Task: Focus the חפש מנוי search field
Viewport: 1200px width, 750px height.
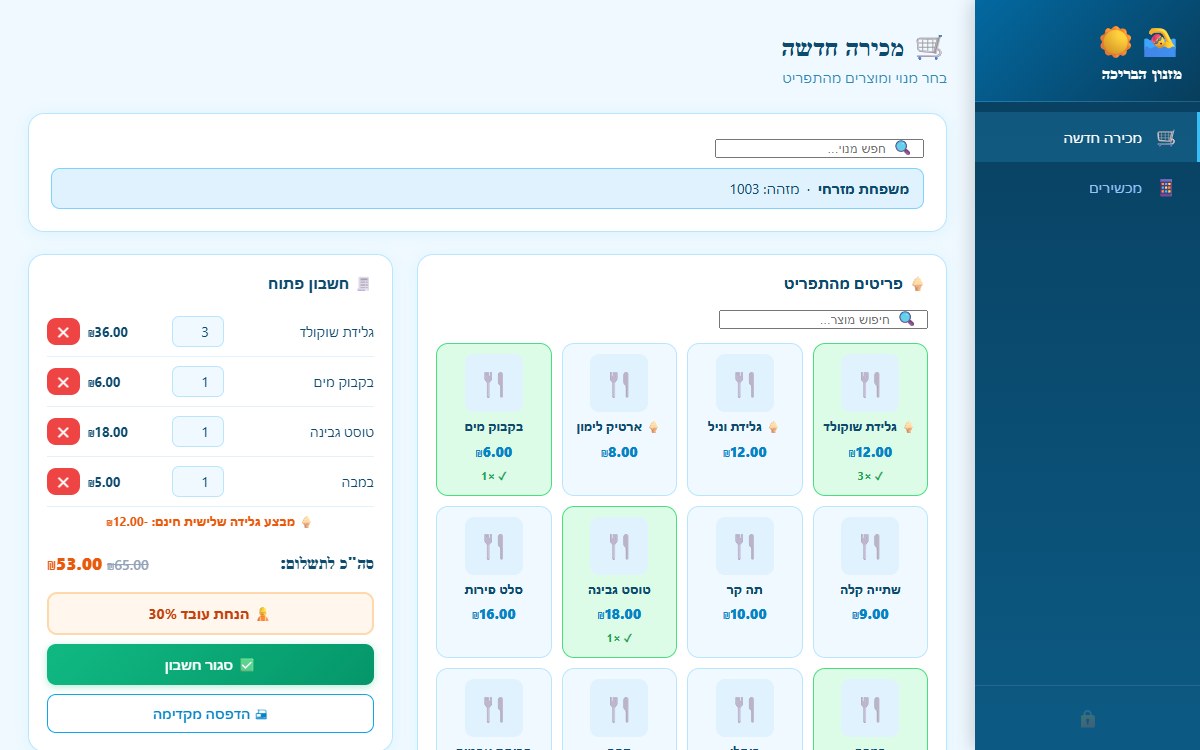Action: 819,148
